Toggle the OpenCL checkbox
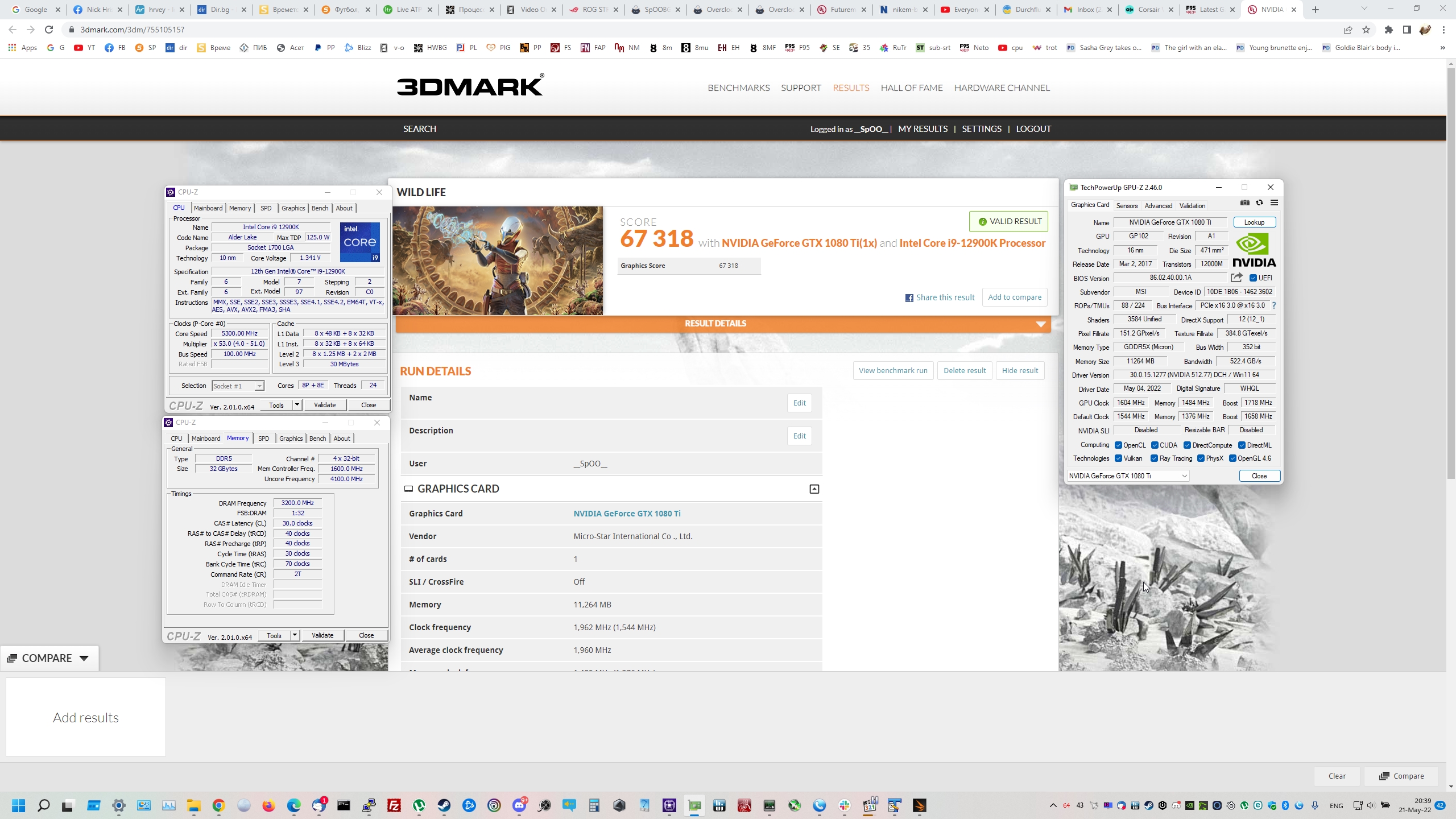 coord(1118,445)
